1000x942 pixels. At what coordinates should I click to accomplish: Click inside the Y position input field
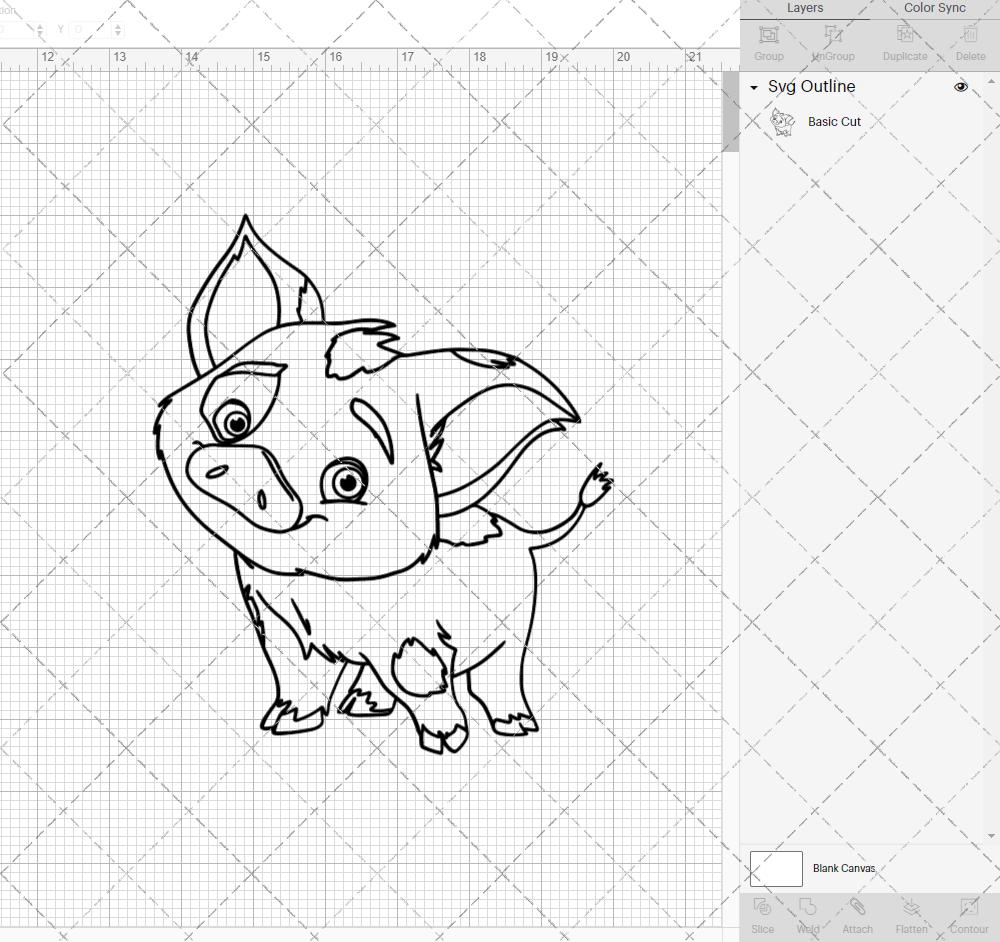tap(90, 29)
